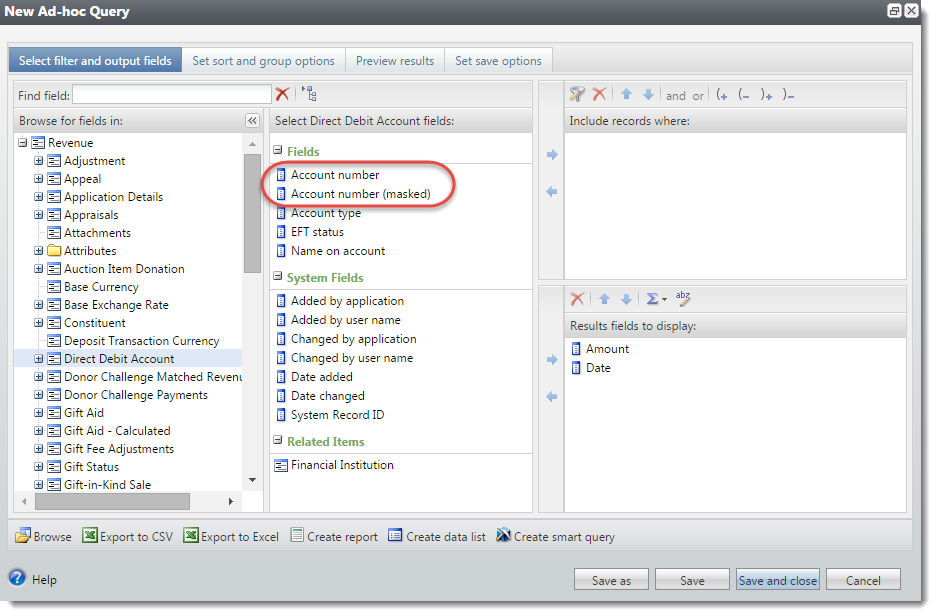Move results field down
The width and height of the screenshot is (936, 616).
point(626,298)
